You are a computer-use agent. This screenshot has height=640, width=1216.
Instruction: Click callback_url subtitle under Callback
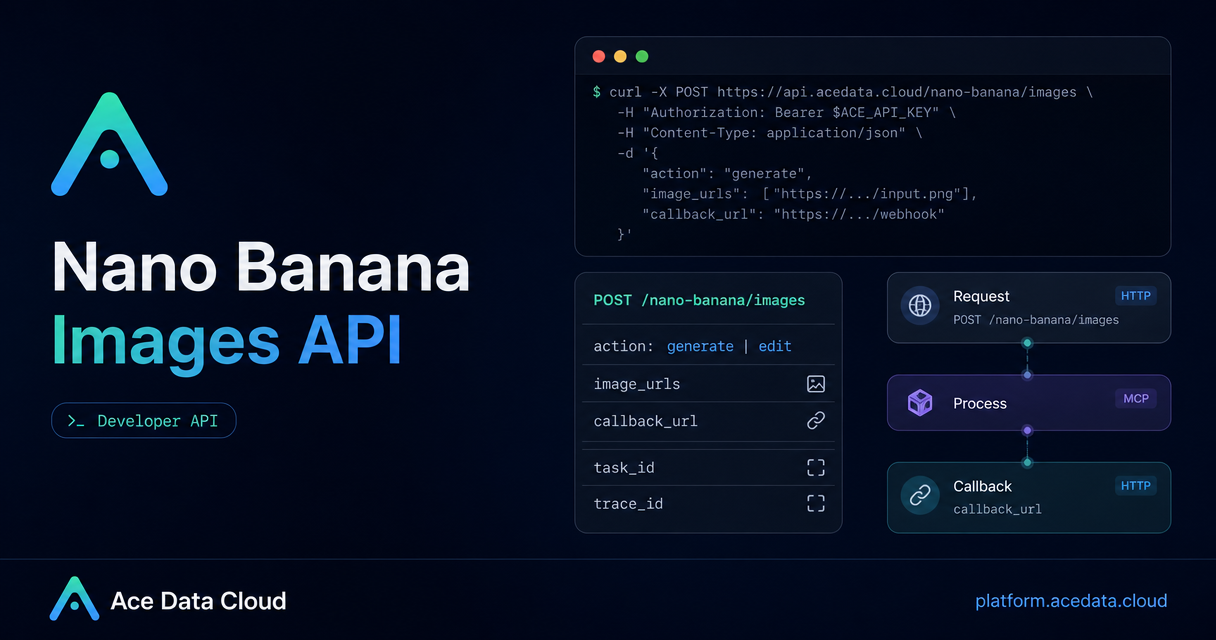[x=997, y=509]
